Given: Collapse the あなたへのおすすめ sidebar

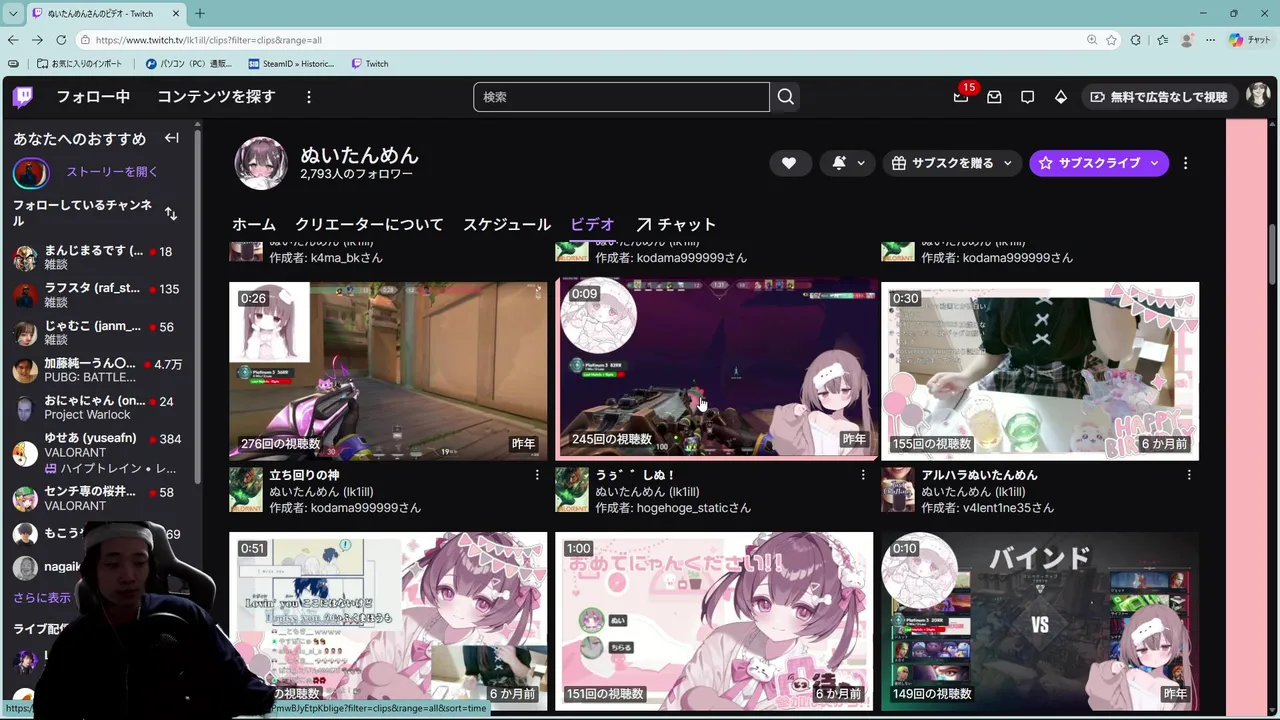Looking at the screenshot, I should [x=172, y=138].
